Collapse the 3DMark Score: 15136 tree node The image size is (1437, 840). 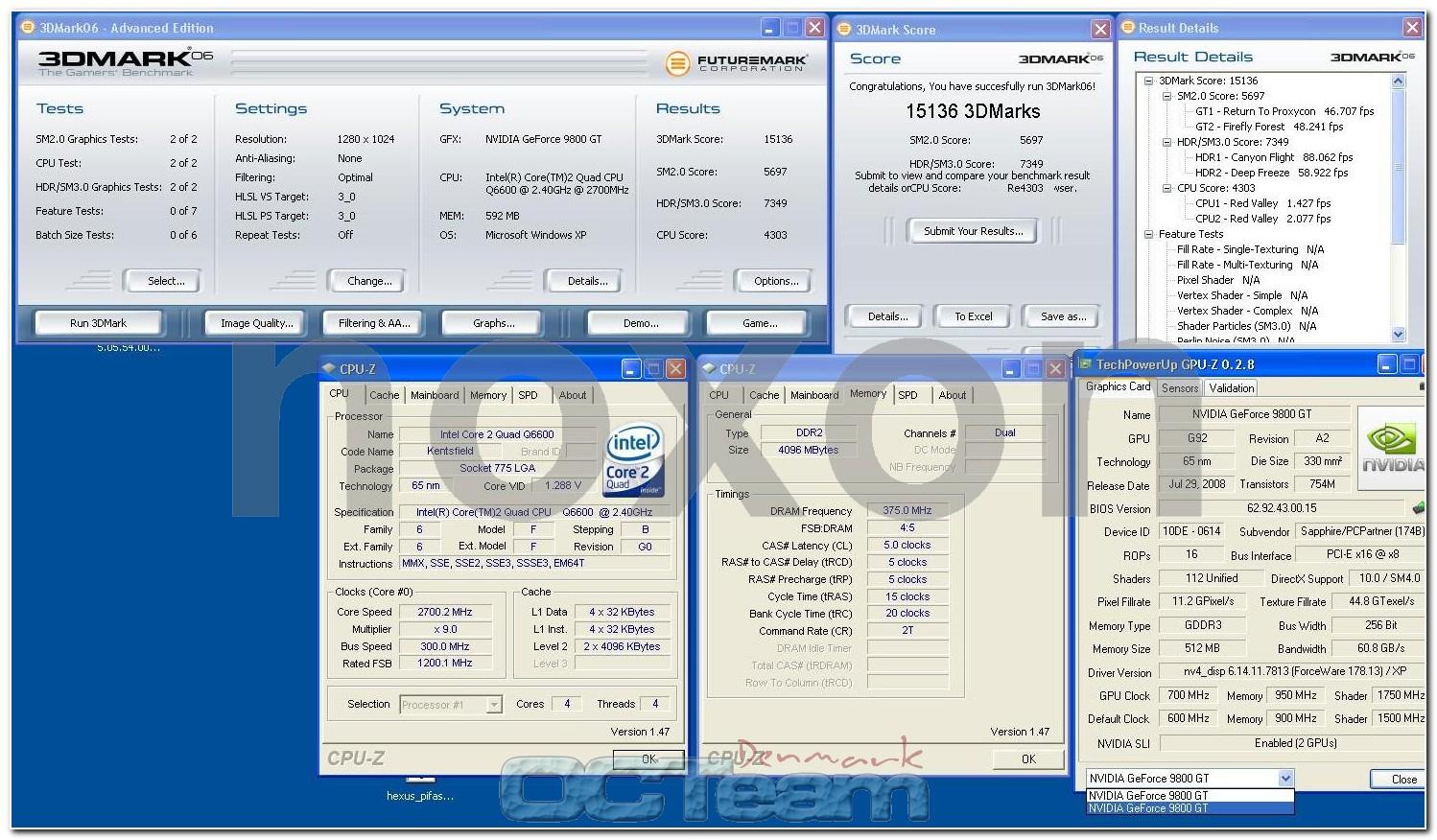coord(1149,82)
